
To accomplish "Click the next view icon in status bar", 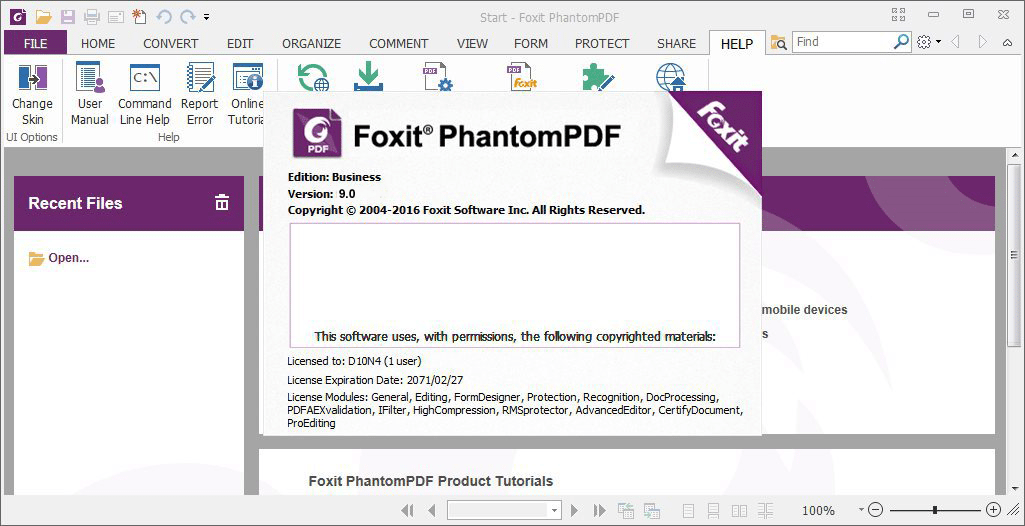I will point(651,510).
